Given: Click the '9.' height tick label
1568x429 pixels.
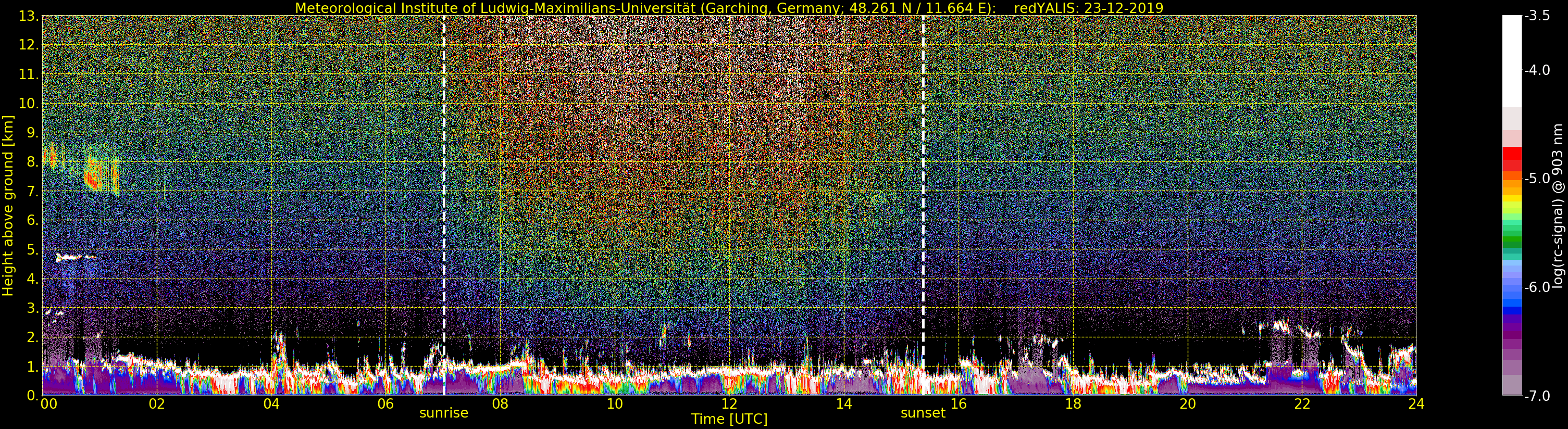Looking at the screenshot, I should [32, 133].
